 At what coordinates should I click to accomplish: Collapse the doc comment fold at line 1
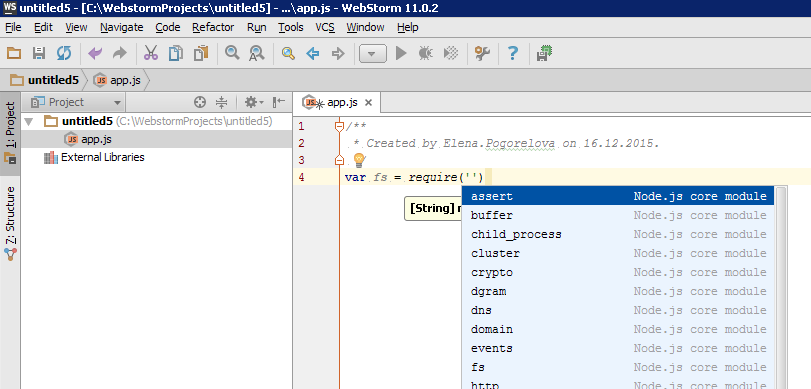339,126
